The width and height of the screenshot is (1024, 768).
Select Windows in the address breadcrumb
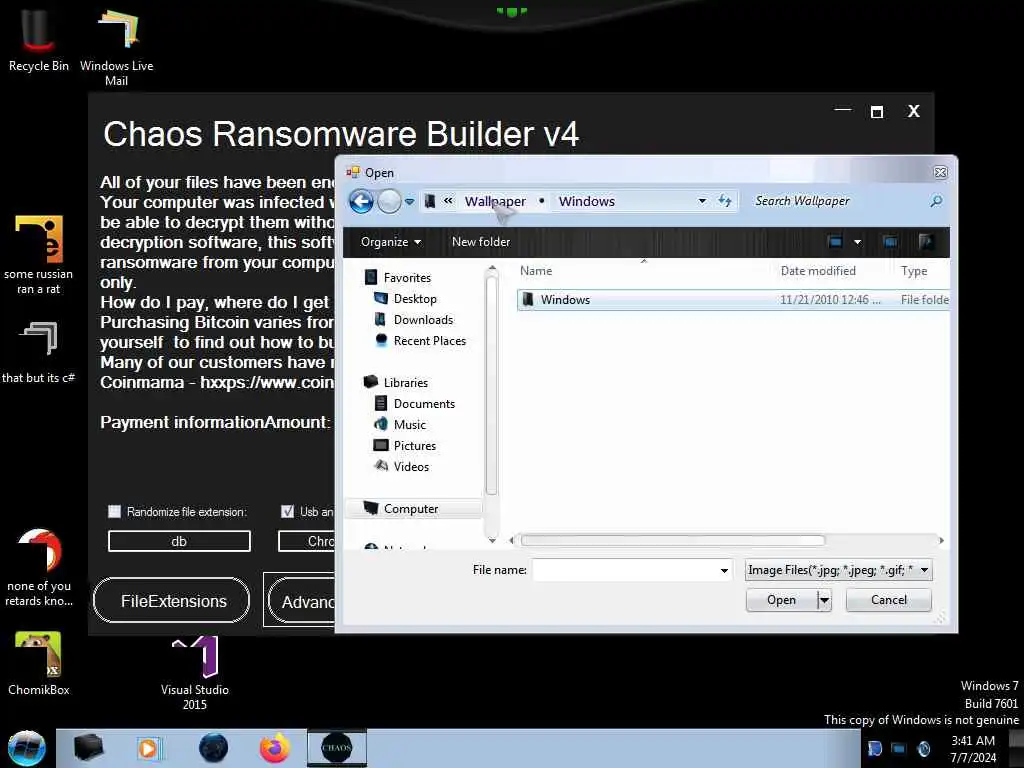(x=586, y=201)
